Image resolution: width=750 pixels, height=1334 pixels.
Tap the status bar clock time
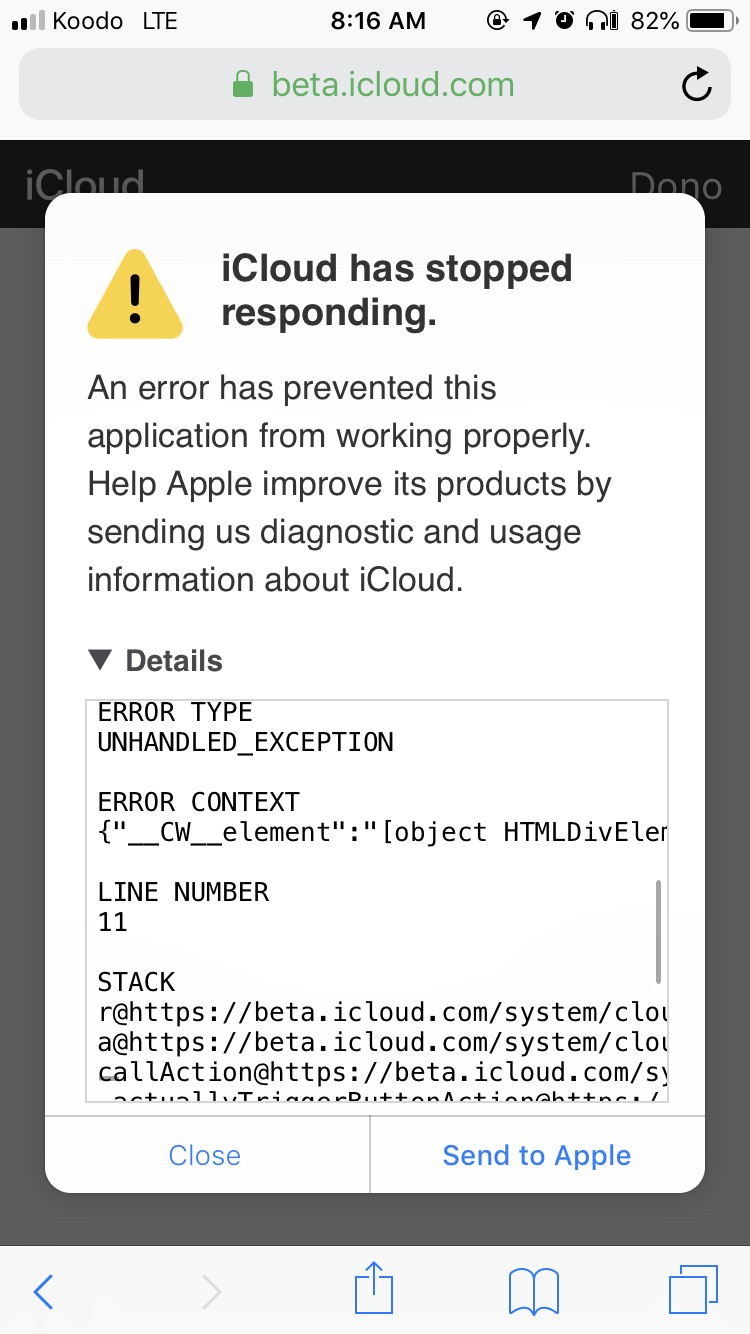(377, 20)
